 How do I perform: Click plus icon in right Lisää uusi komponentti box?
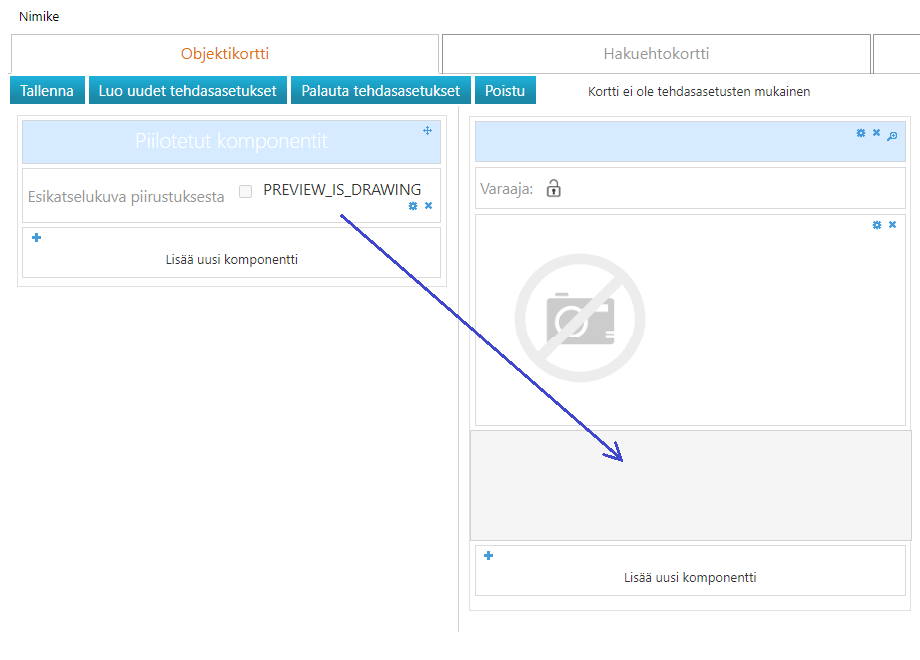(x=489, y=556)
